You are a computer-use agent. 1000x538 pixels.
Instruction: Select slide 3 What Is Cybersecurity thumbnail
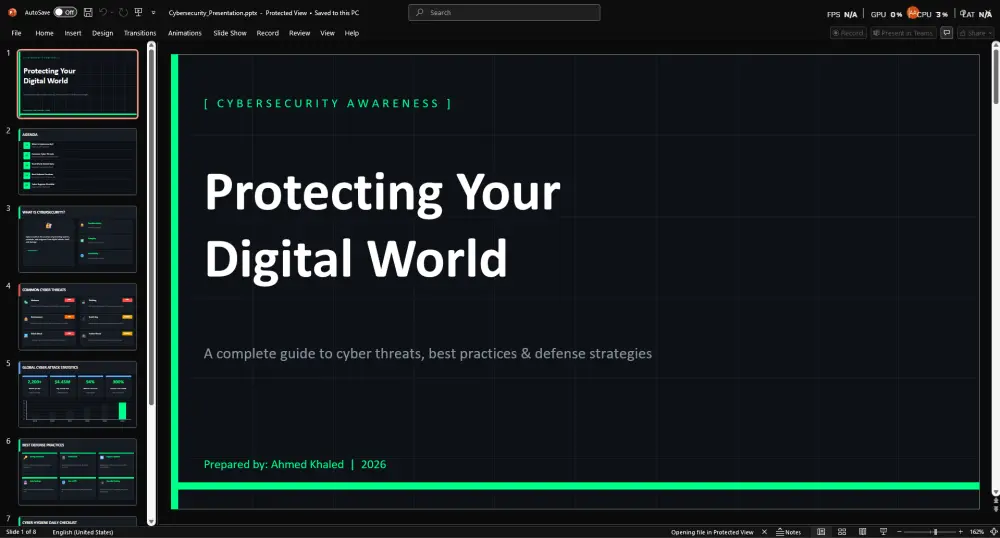77,239
